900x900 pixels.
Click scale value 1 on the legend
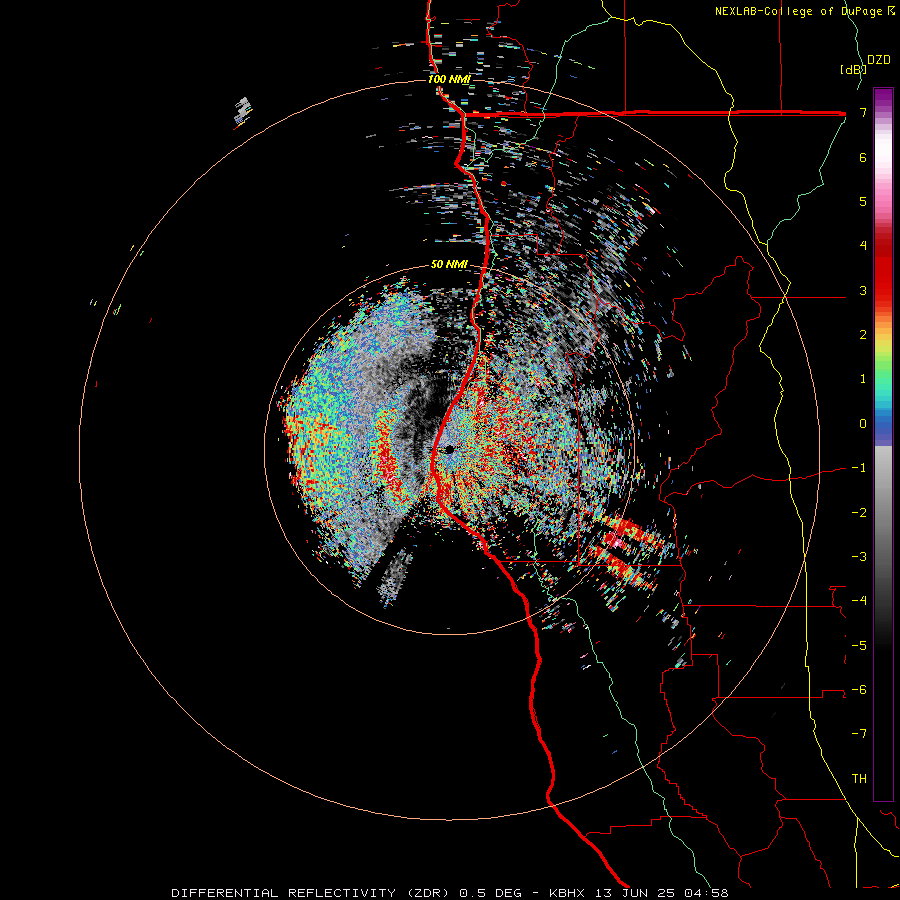coord(863,379)
